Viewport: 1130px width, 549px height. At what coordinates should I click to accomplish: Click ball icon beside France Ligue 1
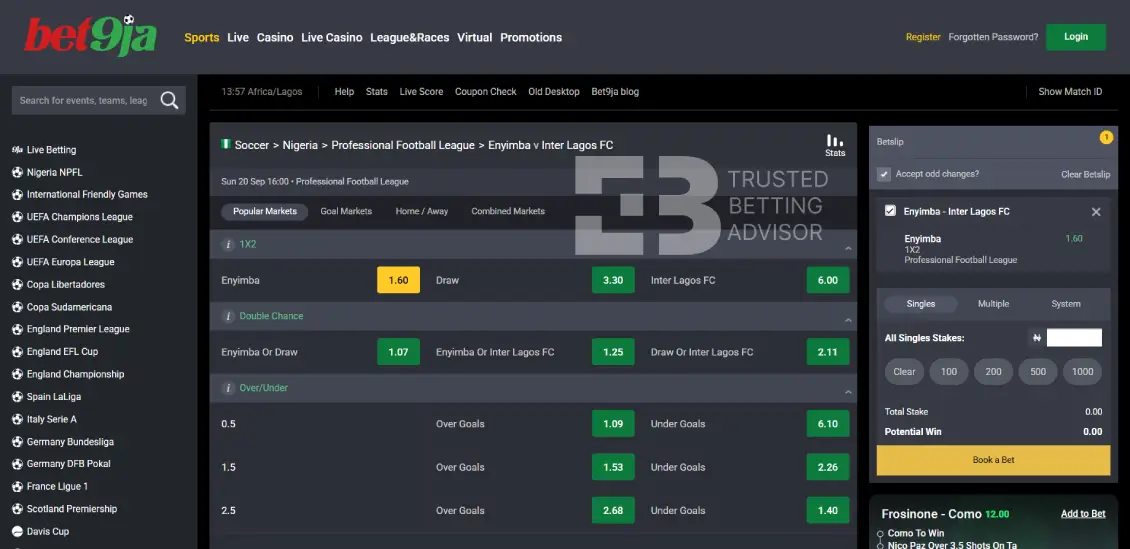pos(17,486)
